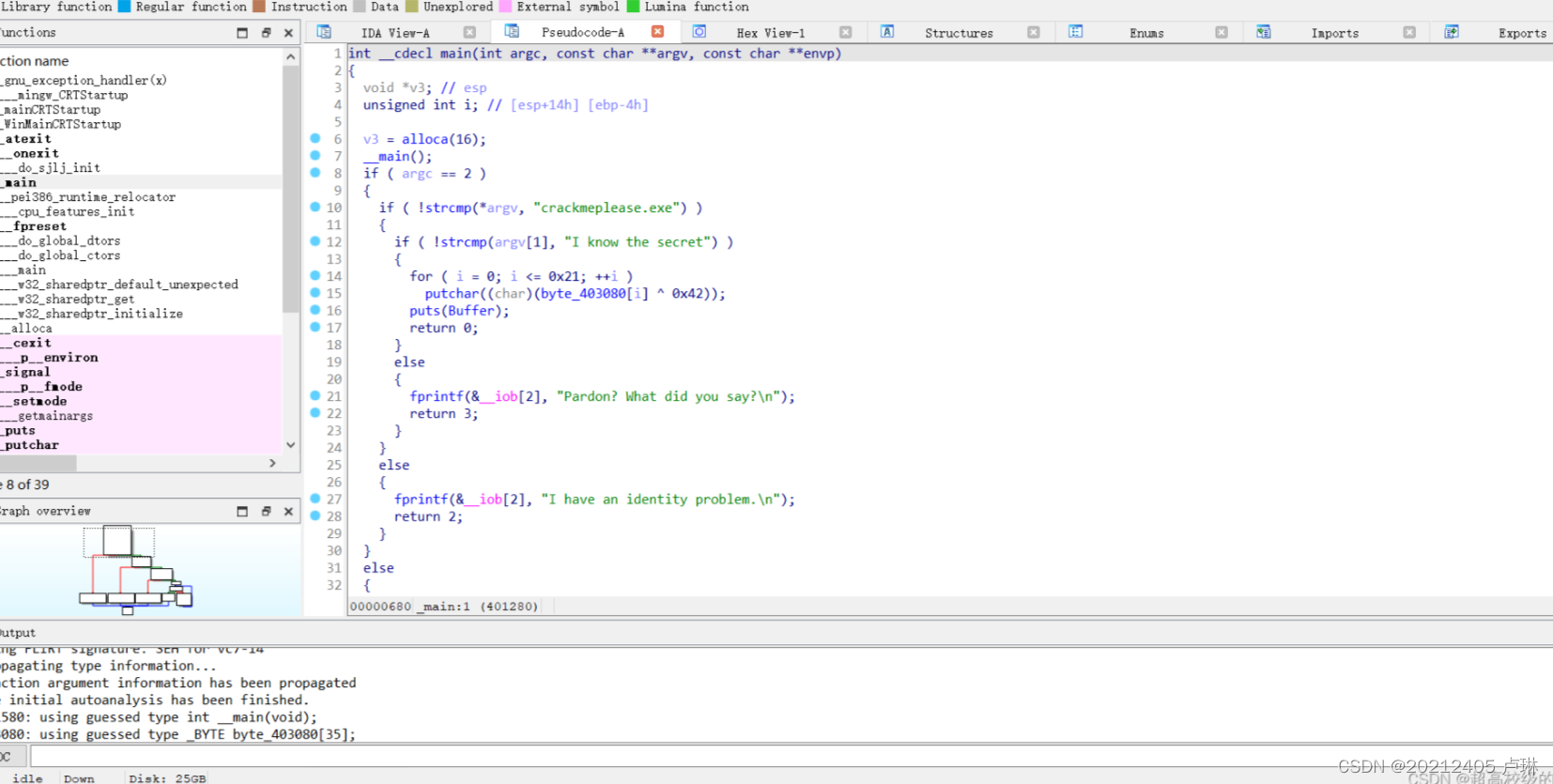This screenshot has height=784, width=1553.
Task: Close the Structures tab
Action: pyautogui.click(x=1033, y=32)
